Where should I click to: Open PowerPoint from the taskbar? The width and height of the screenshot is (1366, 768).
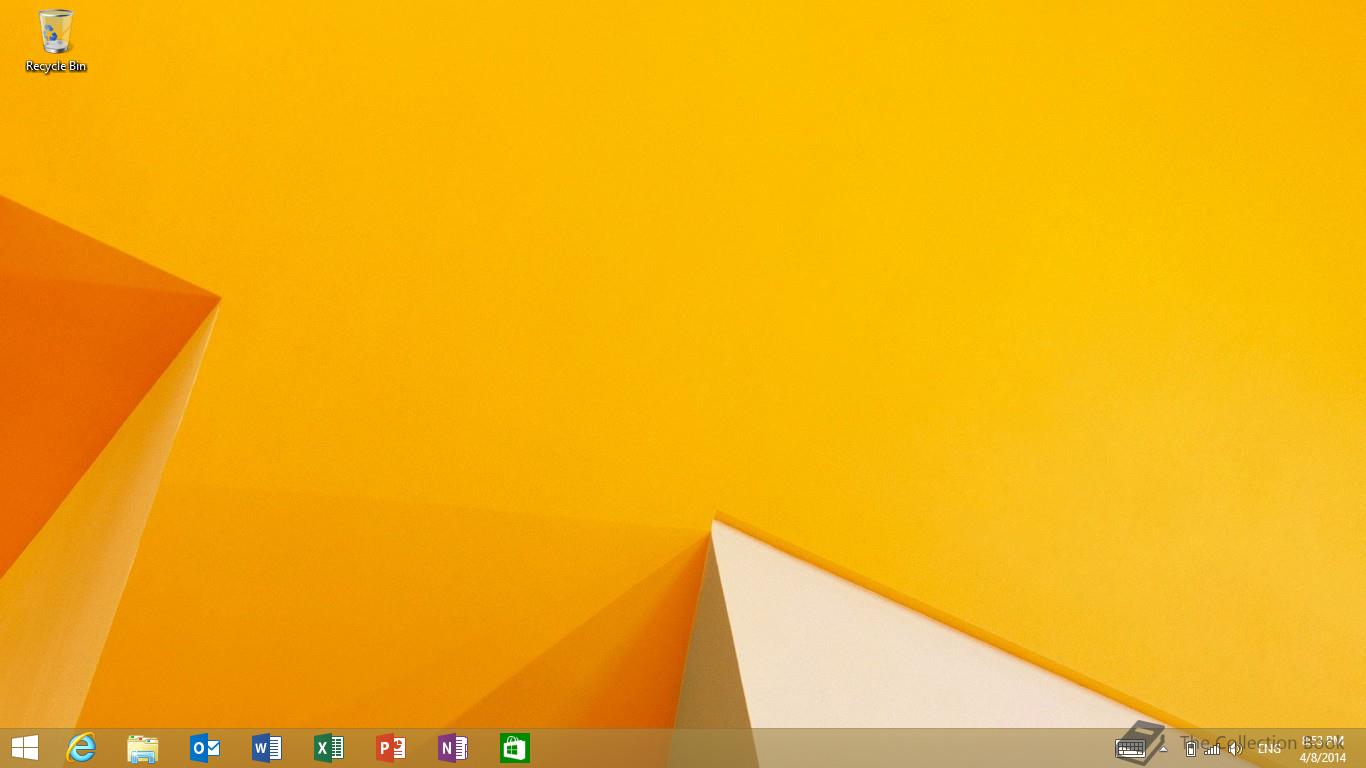coord(391,748)
